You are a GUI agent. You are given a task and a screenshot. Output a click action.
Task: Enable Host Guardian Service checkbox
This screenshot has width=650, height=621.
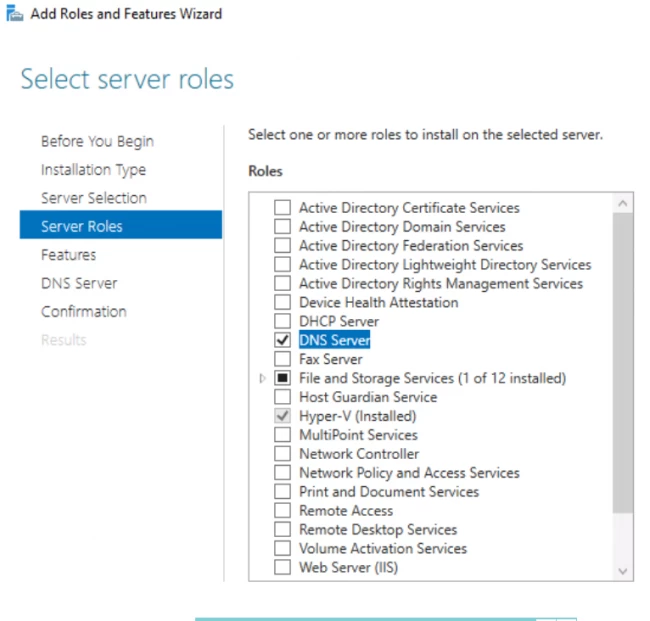tap(282, 397)
